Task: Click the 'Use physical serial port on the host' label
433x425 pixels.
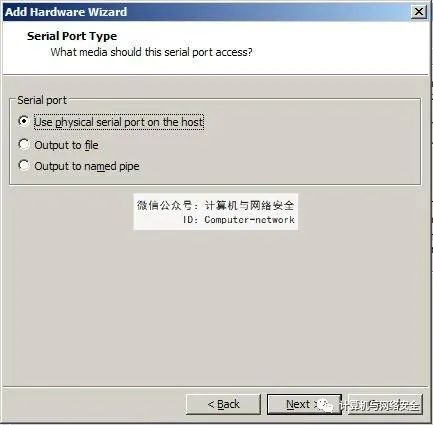Action: pyautogui.click(x=119, y=122)
